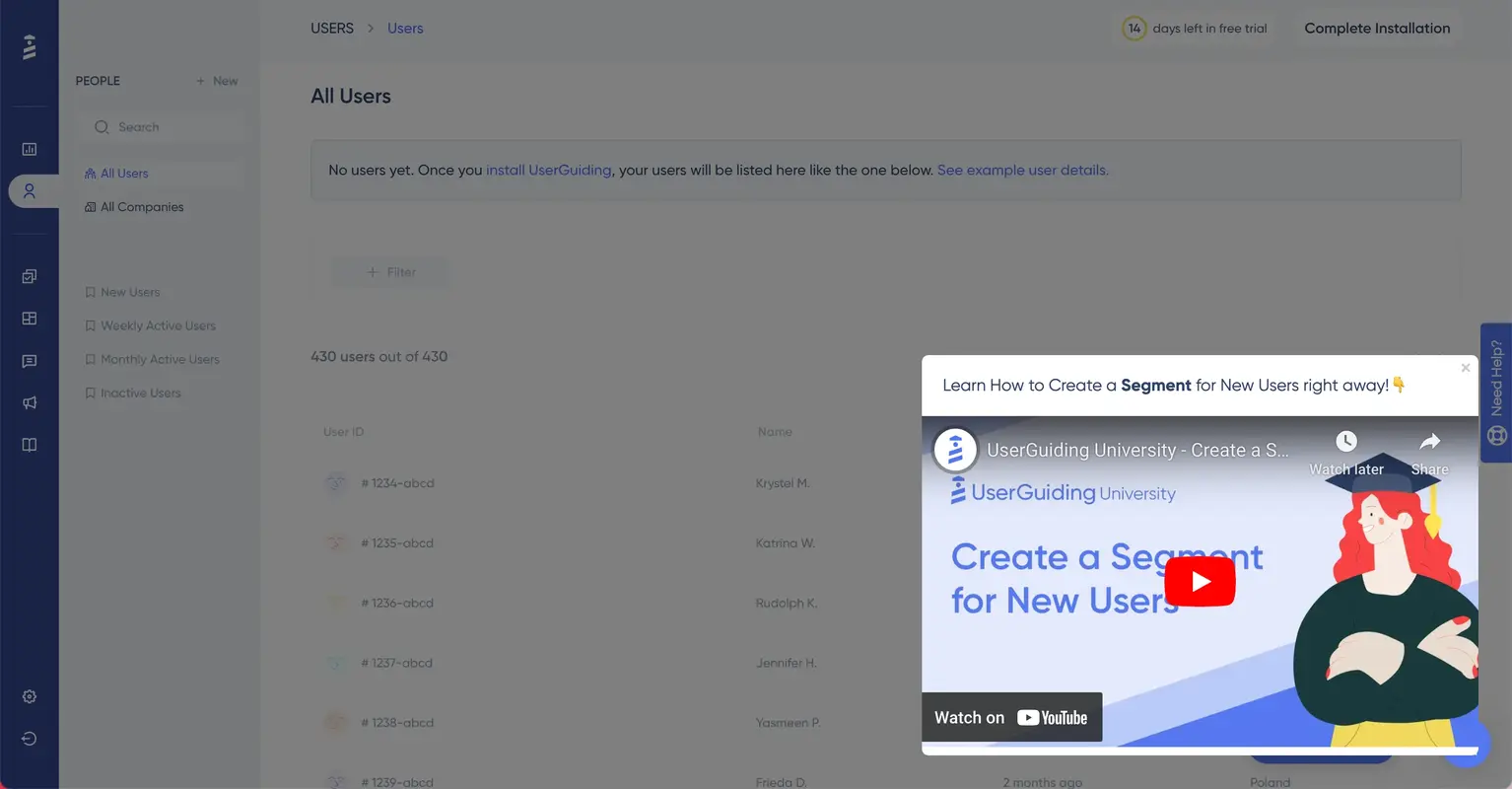Click user row #1234-abcd
This screenshot has width=1512, height=789.
click(x=886, y=483)
